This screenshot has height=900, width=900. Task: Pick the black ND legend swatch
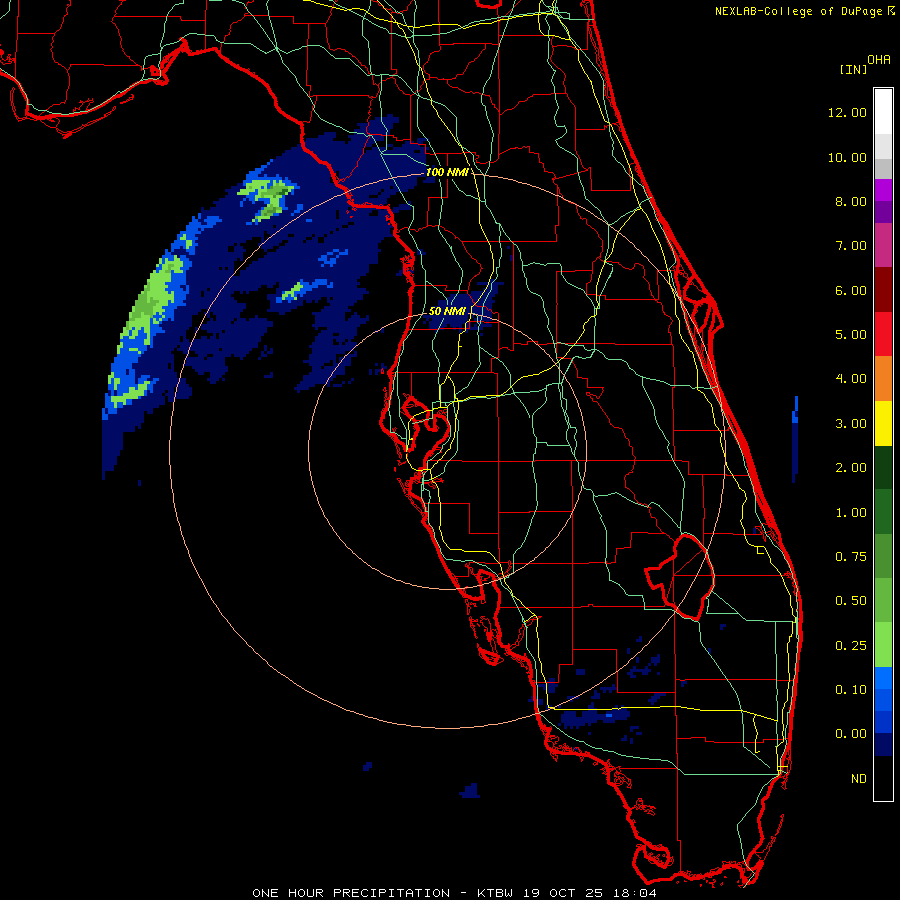[x=883, y=778]
